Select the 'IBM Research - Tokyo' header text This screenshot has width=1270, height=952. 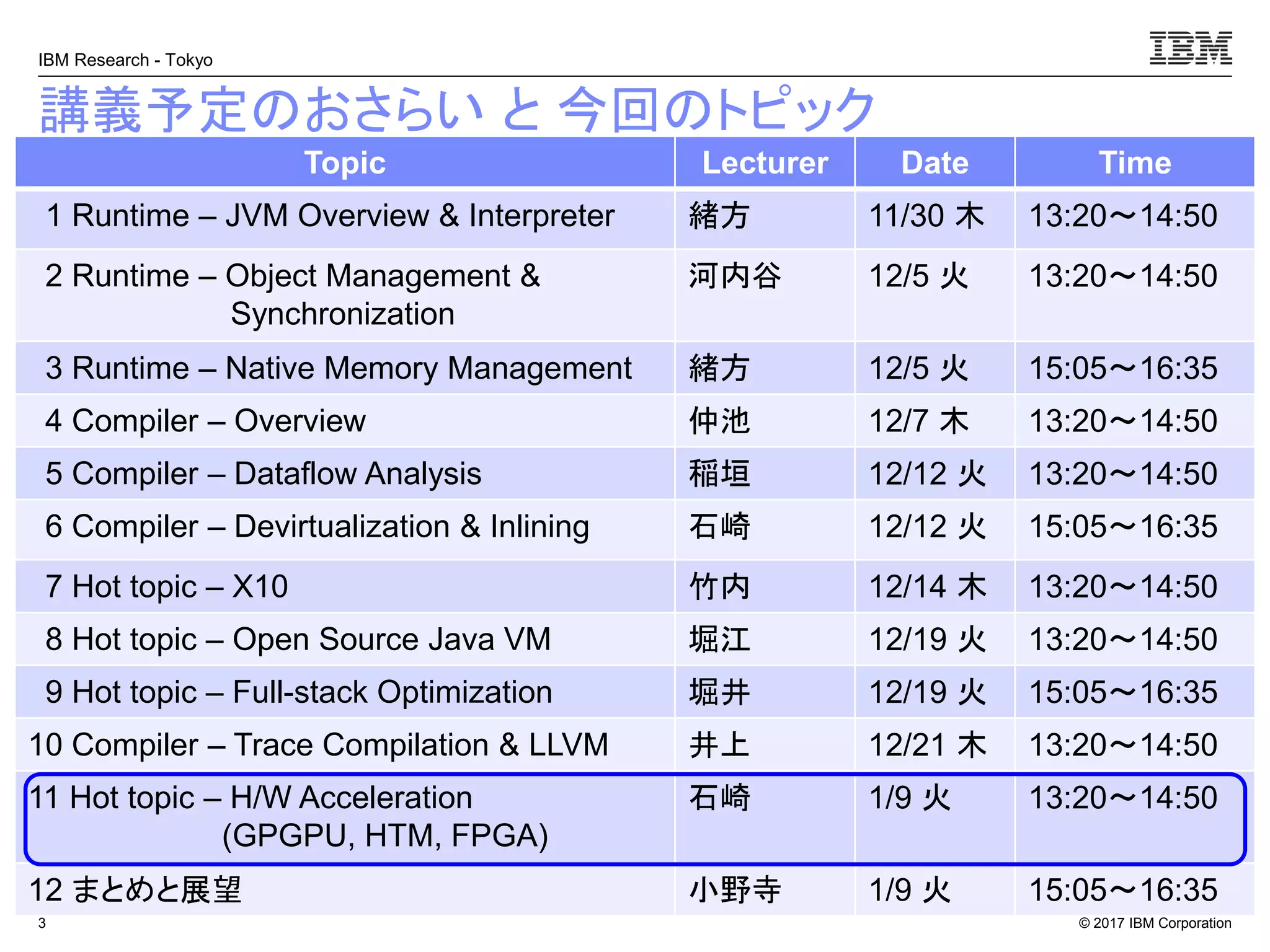pos(125,60)
